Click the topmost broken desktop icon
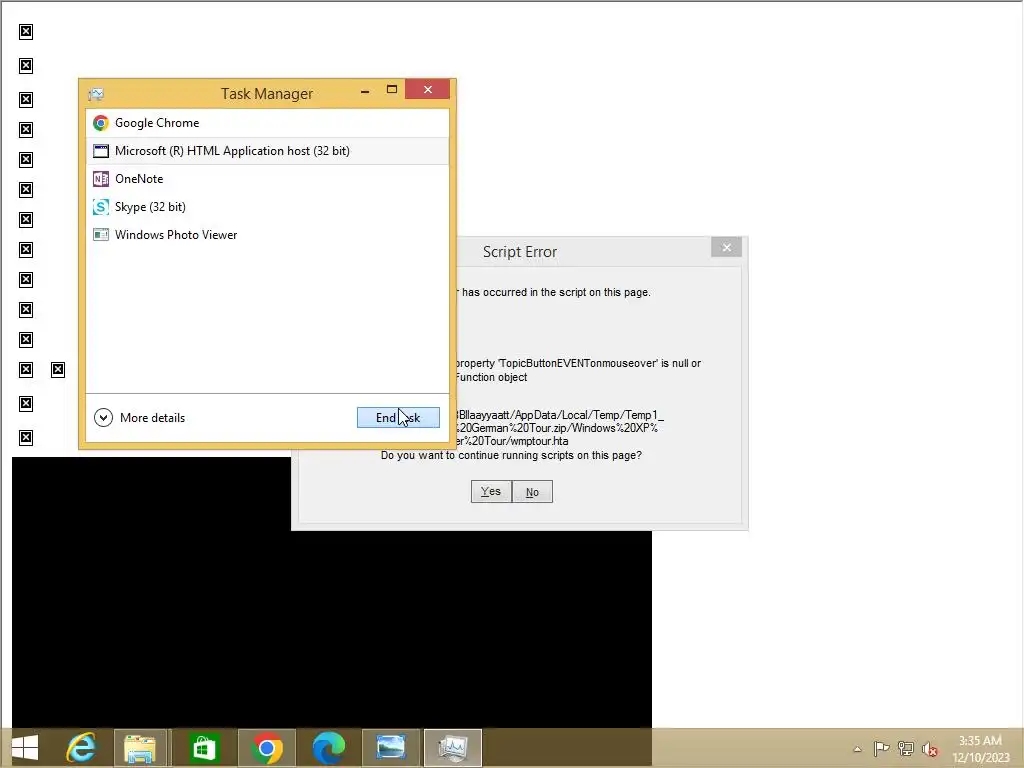This screenshot has width=1024, height=768. [x=26, y=32]
